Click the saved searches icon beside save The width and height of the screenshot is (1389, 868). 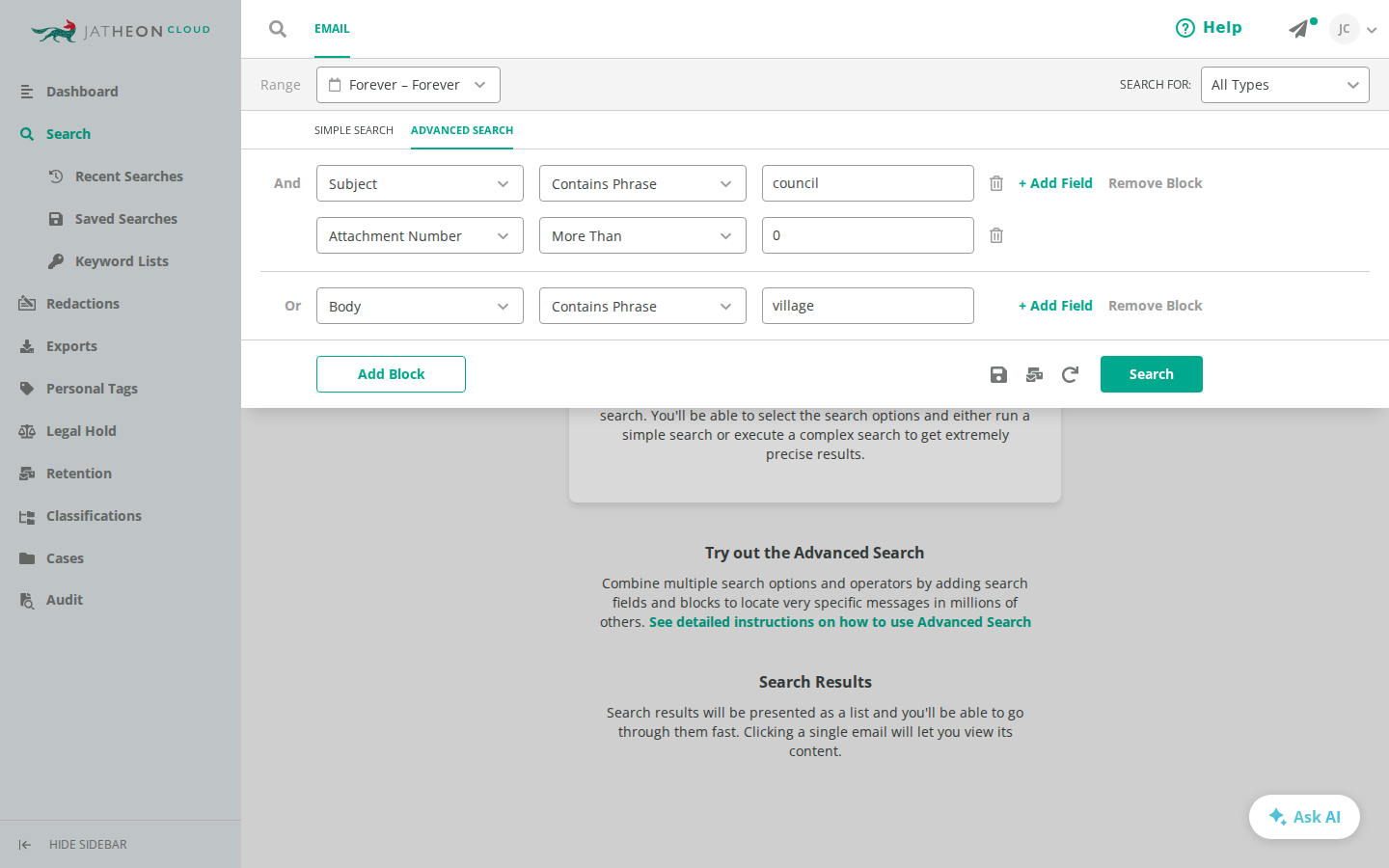point(1034,374)
